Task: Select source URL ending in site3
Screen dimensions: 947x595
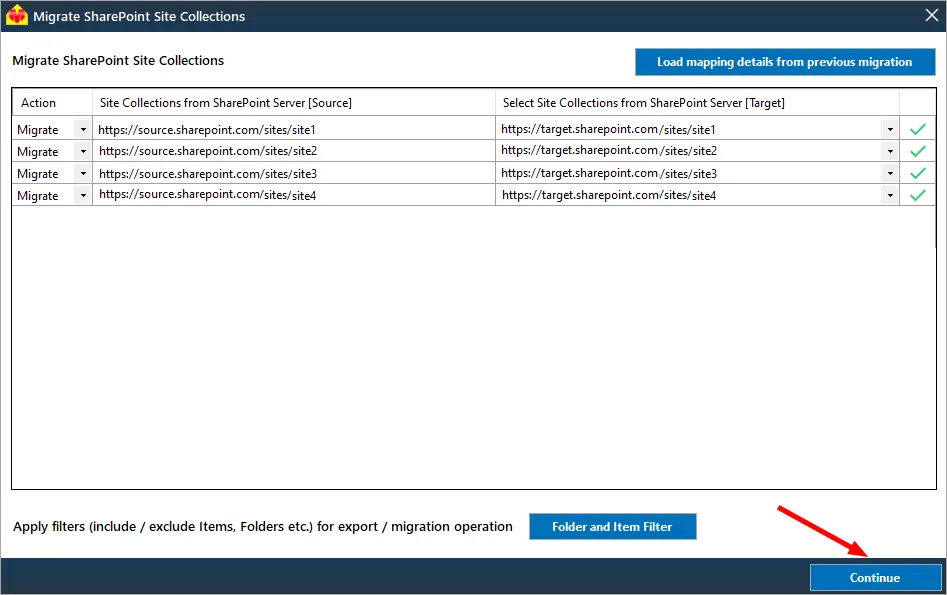Action: [208, 173]
